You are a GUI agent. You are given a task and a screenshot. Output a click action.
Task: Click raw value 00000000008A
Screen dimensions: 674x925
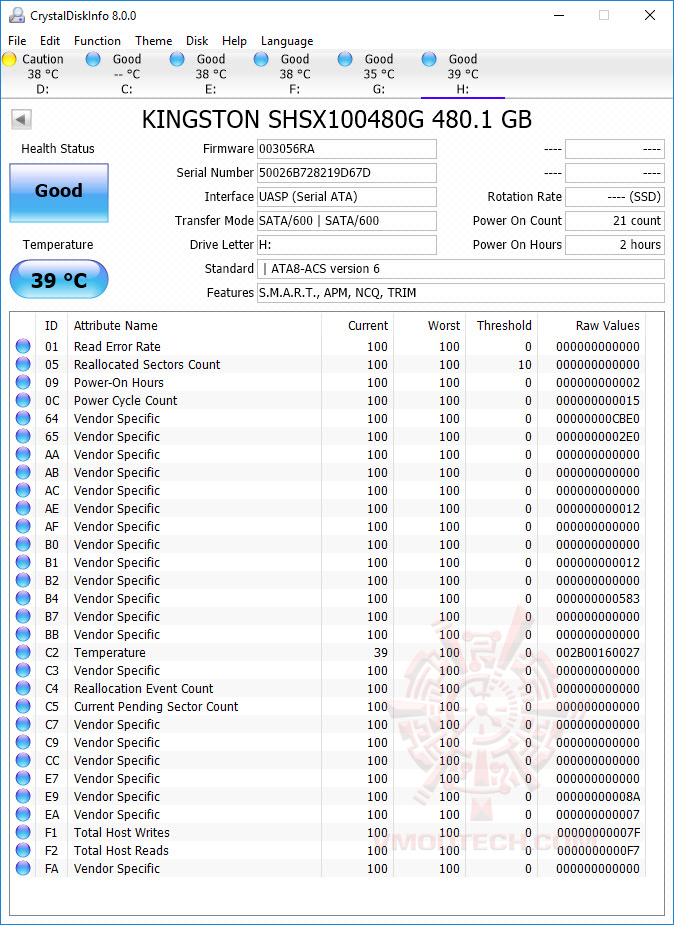(598, 796)
